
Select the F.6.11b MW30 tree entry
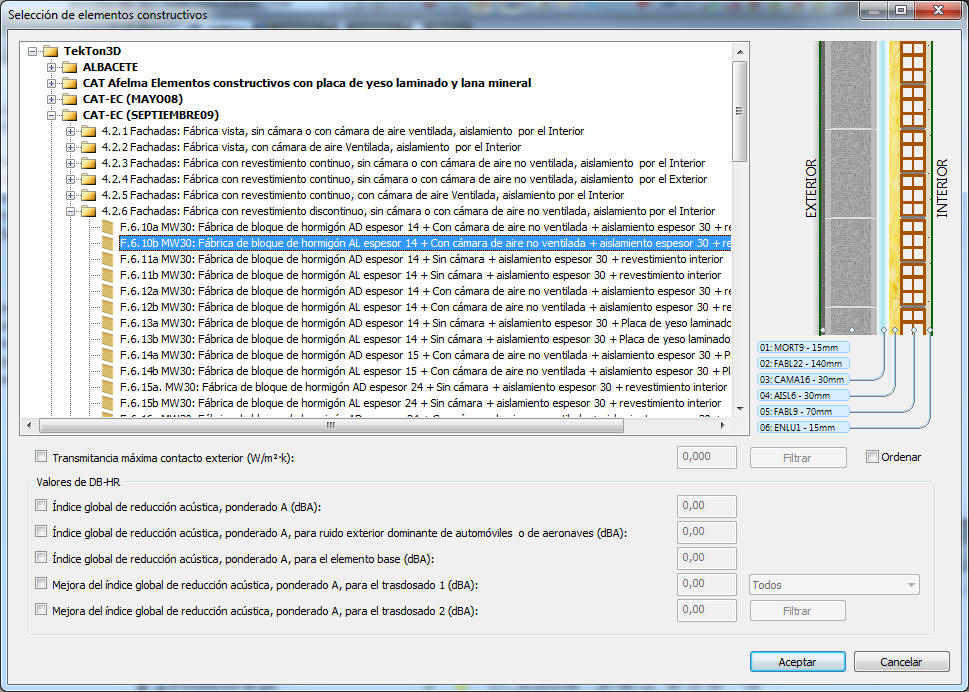coord(420,275)
